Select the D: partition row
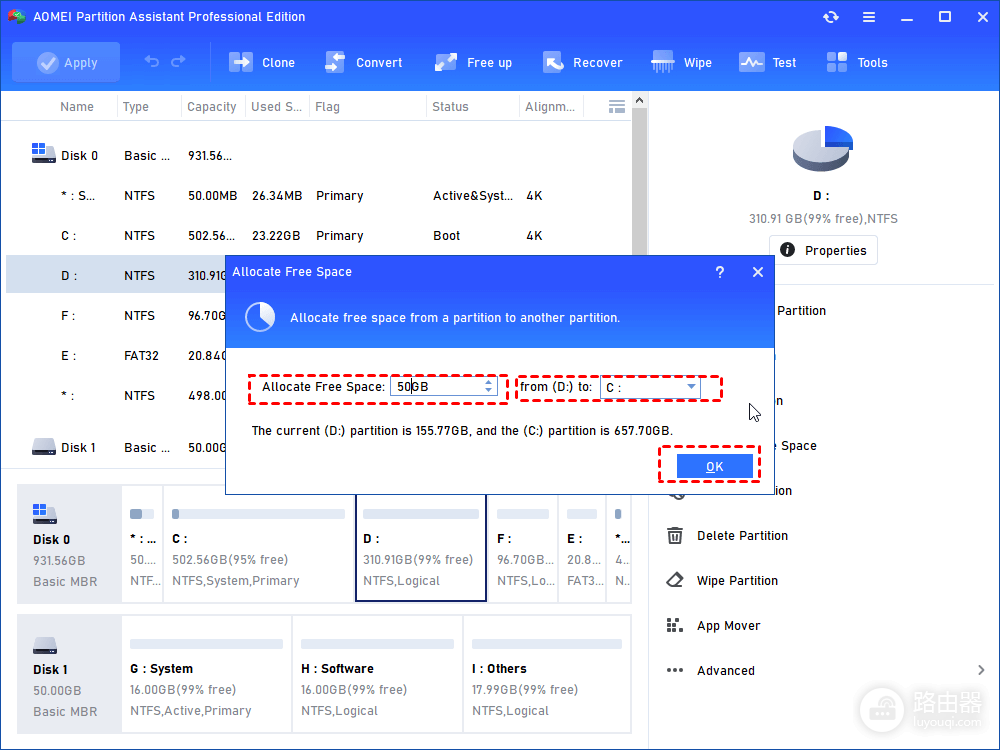This screenshot has width=1000, height=750. (116, 276)
